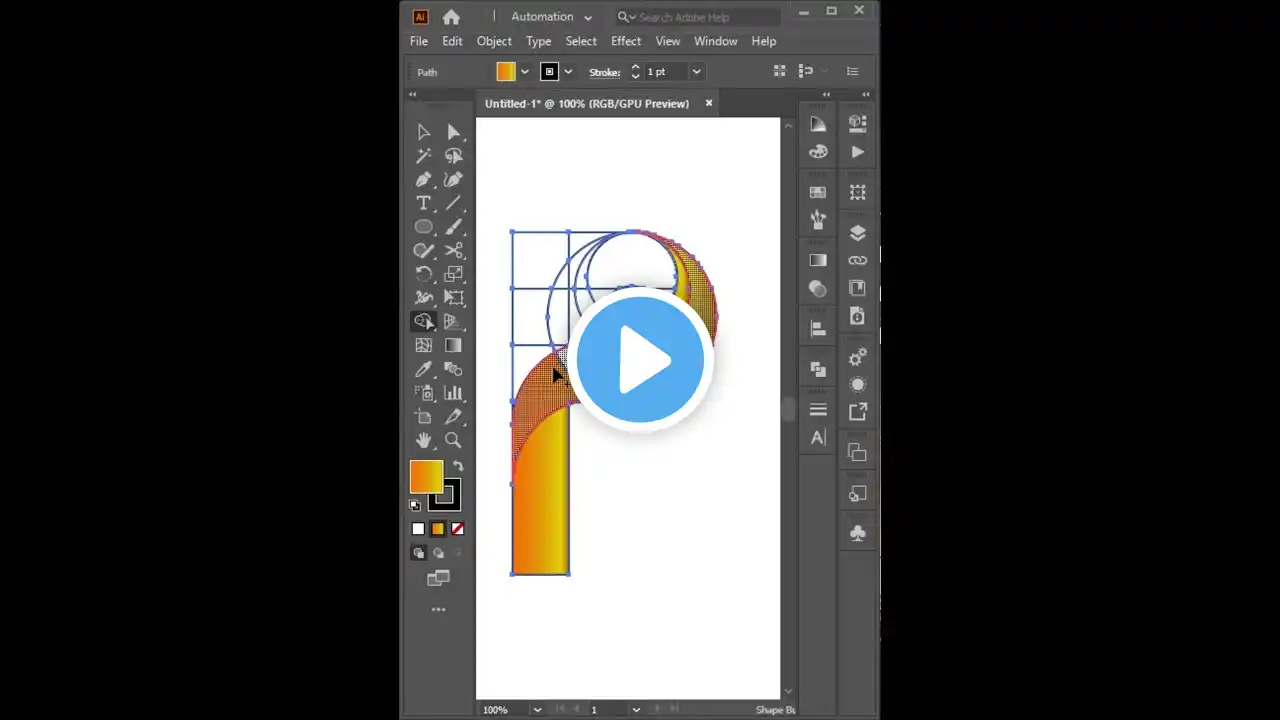The width and height of the screenshot is (1280, 720).
Task: Expand the stroke weight dropdown
Action: [x=696, y=71]
